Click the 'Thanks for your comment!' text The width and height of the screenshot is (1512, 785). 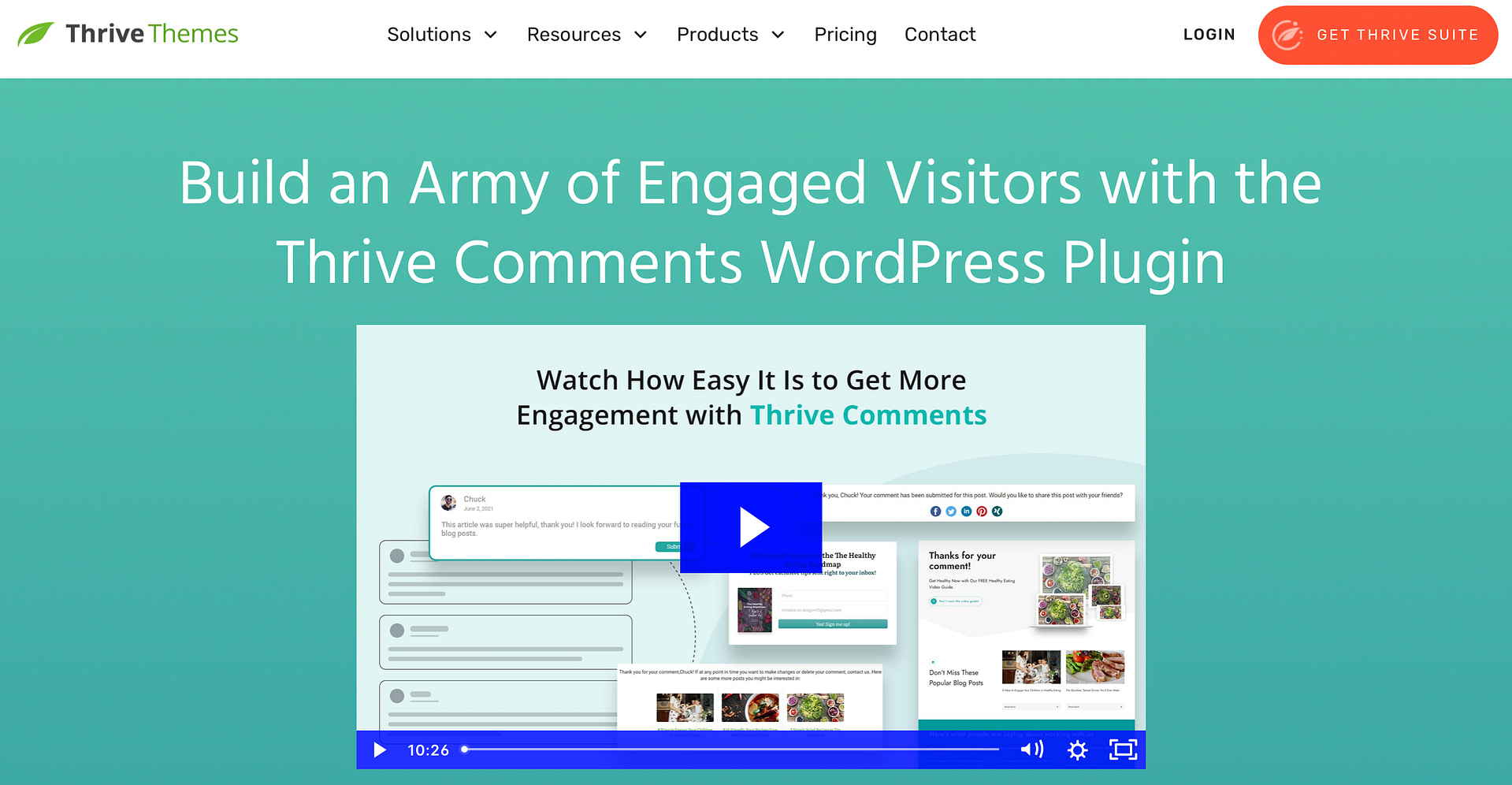coord(962,560)
